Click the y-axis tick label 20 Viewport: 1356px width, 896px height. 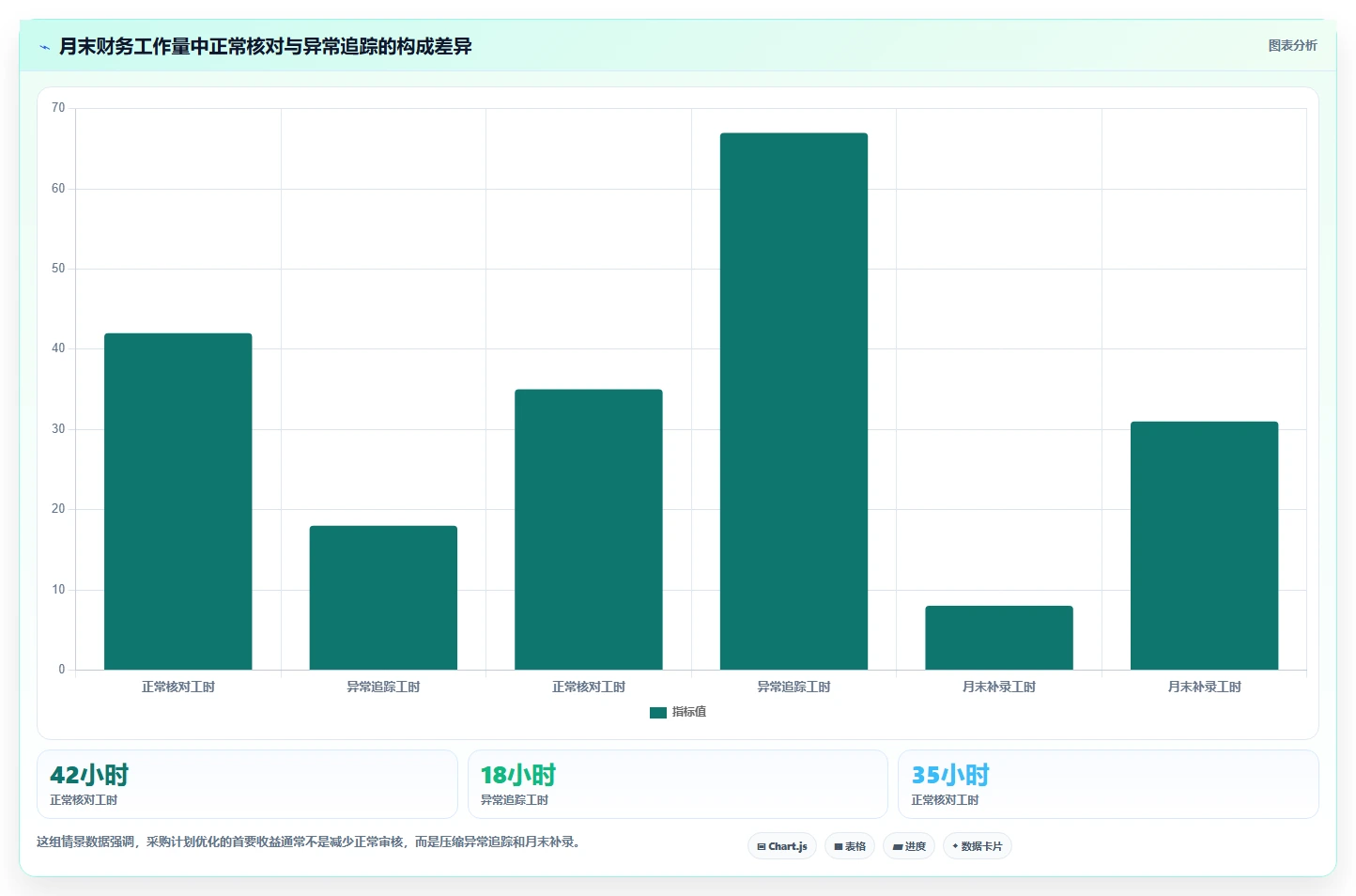point(58,509)
